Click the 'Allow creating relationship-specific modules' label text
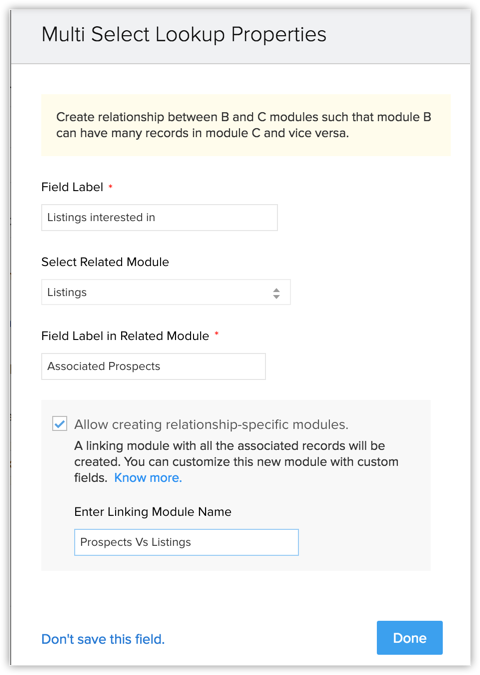Screen dimensions: 480x675 [211, 424]
